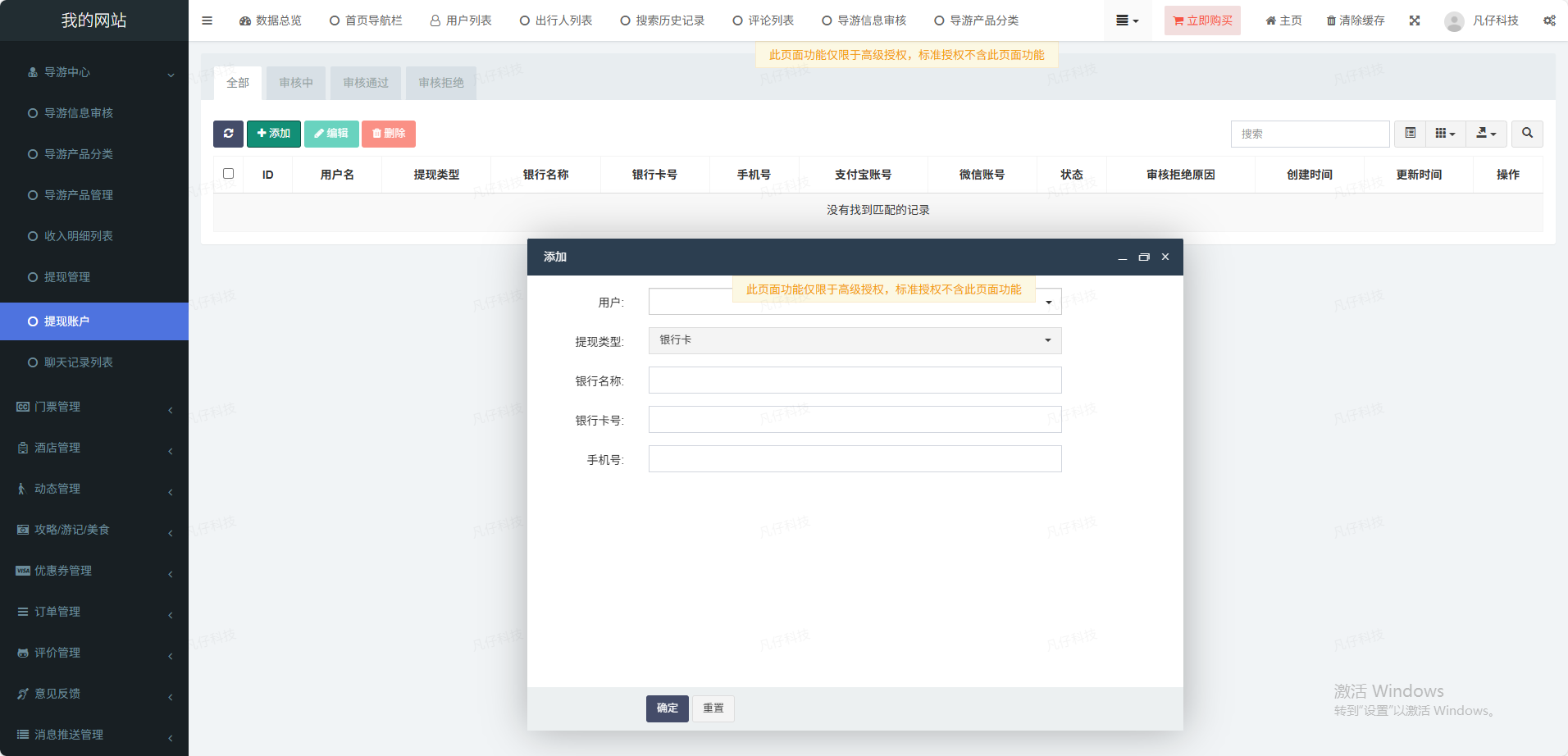Image resolution: width=1568 pixels, height=756 pixels.
Task: Maximize the 添加 dialog window
Action: [x=1144, y=257]
